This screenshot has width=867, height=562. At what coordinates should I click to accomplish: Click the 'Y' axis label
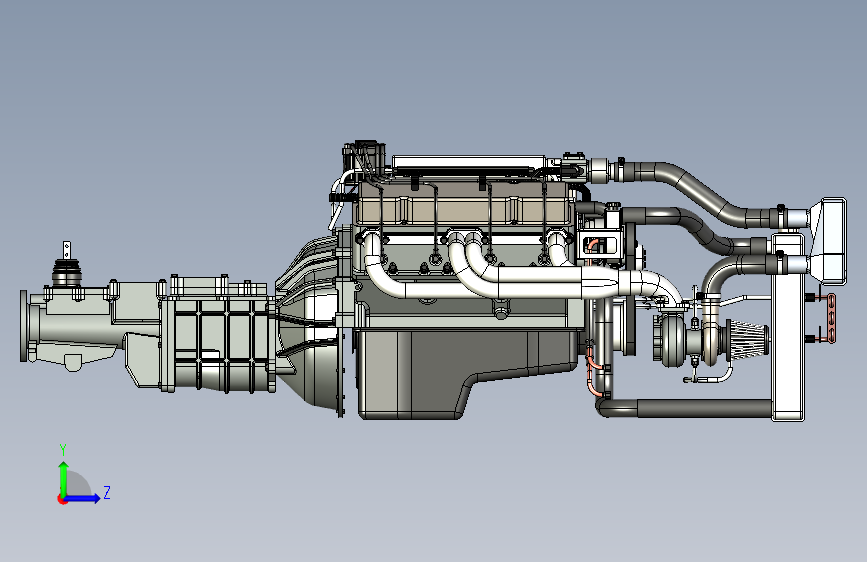(x=63, y=449)
